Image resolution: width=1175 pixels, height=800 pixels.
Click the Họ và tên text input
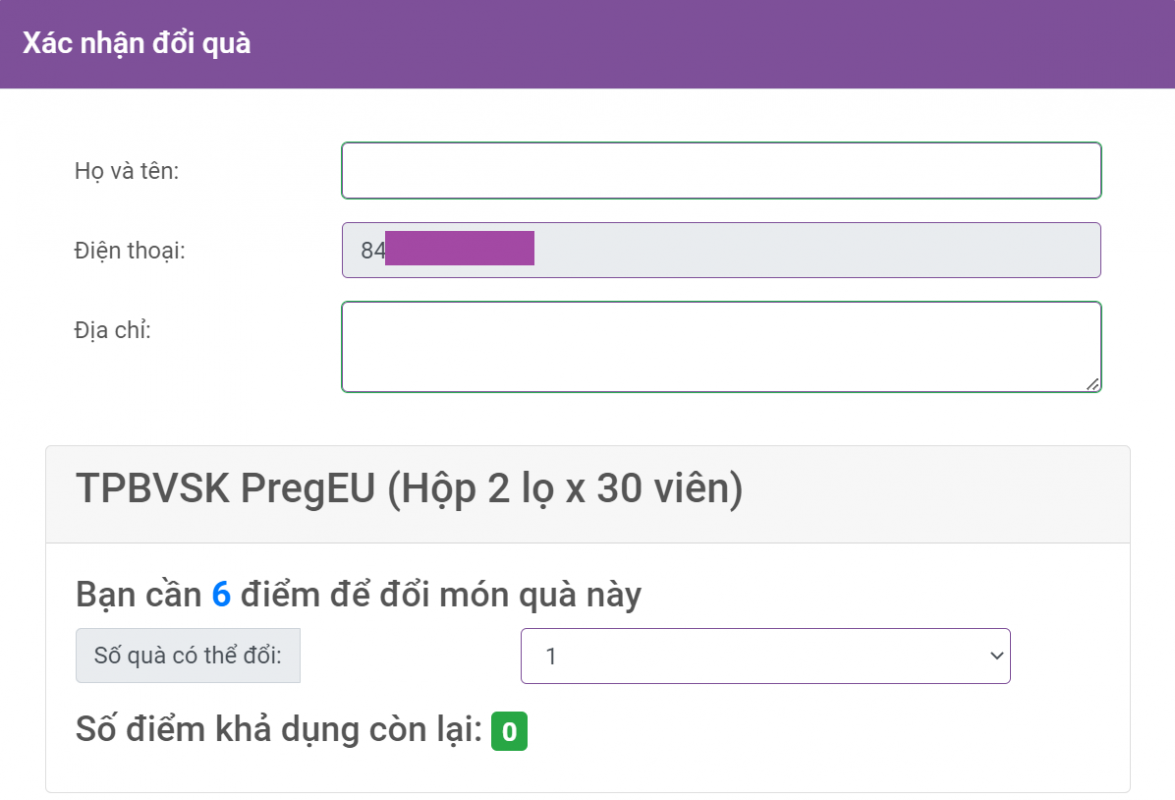pyautogui.click(x=720, y=171)
